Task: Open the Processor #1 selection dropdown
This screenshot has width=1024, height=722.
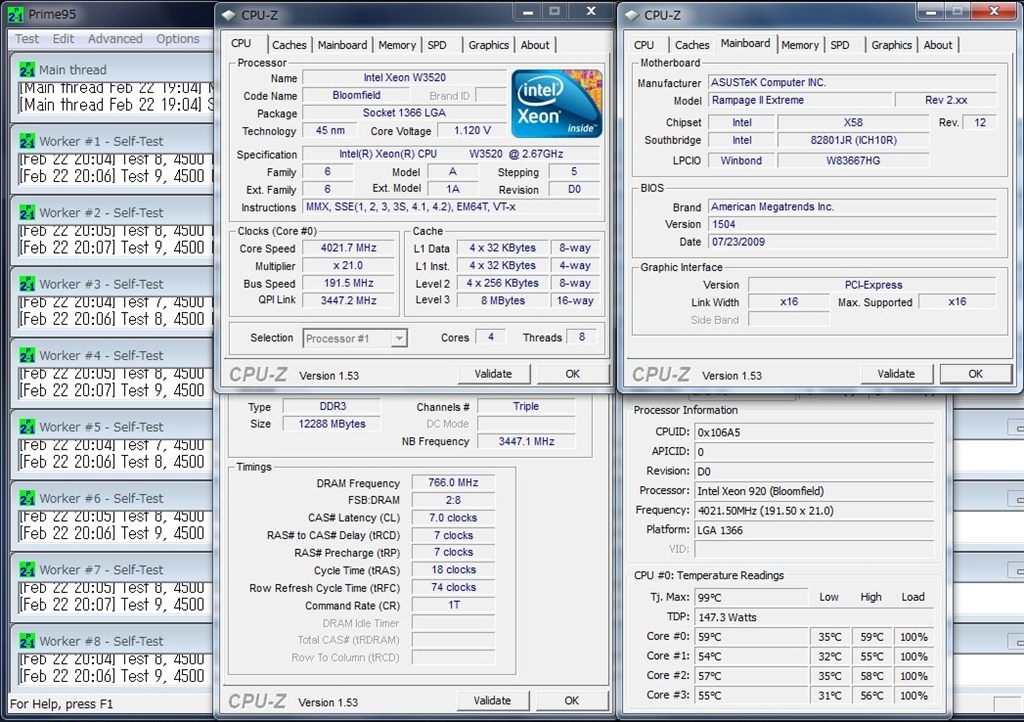Action: click(355, 338)
